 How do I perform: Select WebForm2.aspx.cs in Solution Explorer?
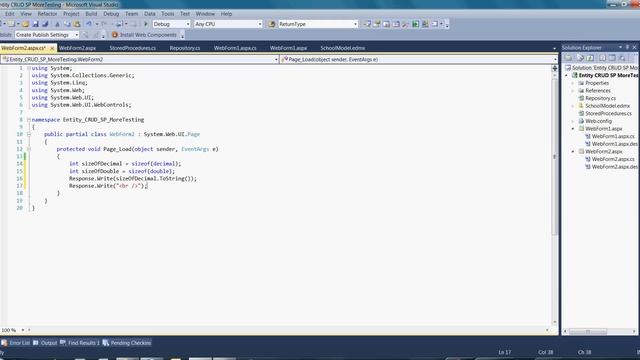pyautogui.click(x=613, y=159)
